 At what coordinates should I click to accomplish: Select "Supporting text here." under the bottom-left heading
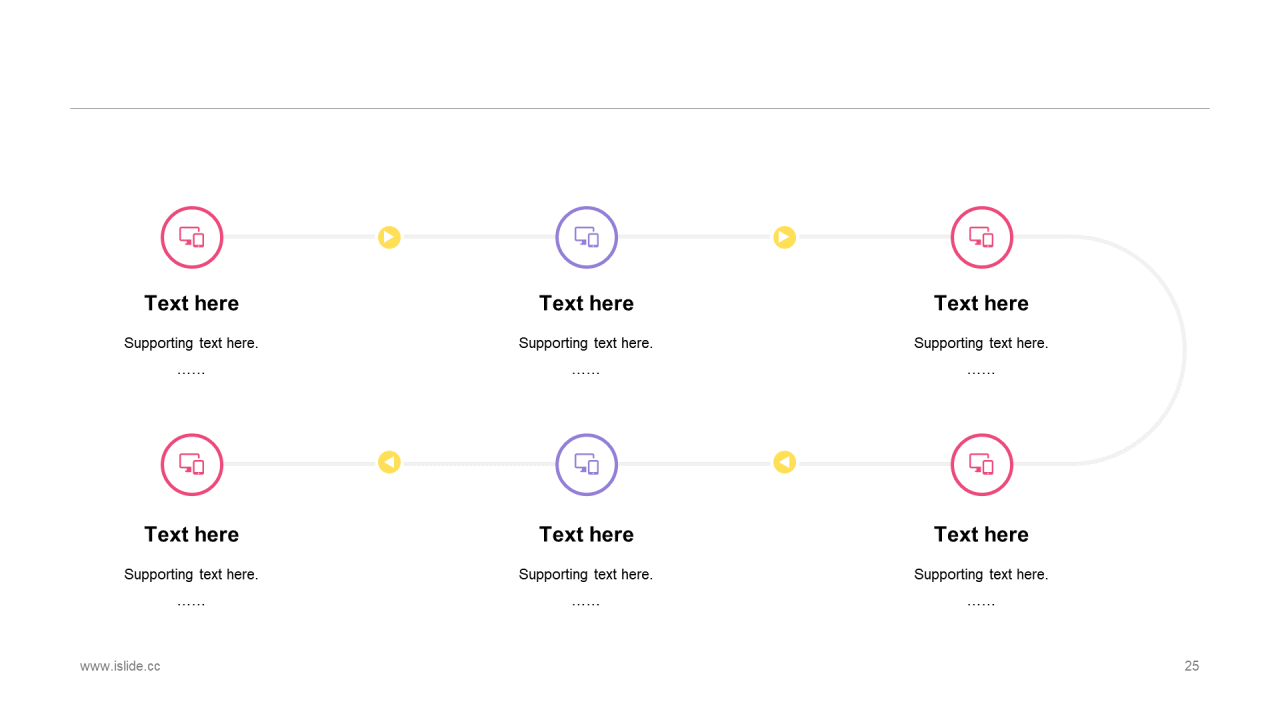click(191, 574)
